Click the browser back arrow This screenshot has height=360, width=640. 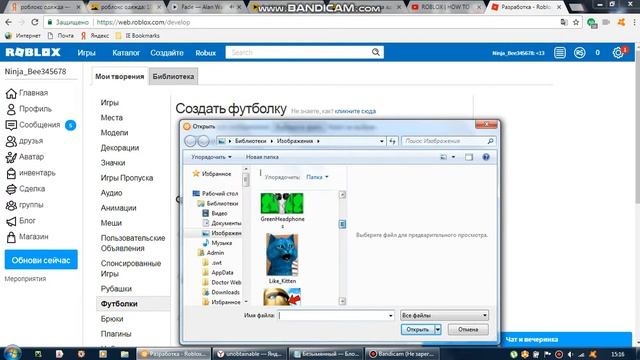point(9,22)
